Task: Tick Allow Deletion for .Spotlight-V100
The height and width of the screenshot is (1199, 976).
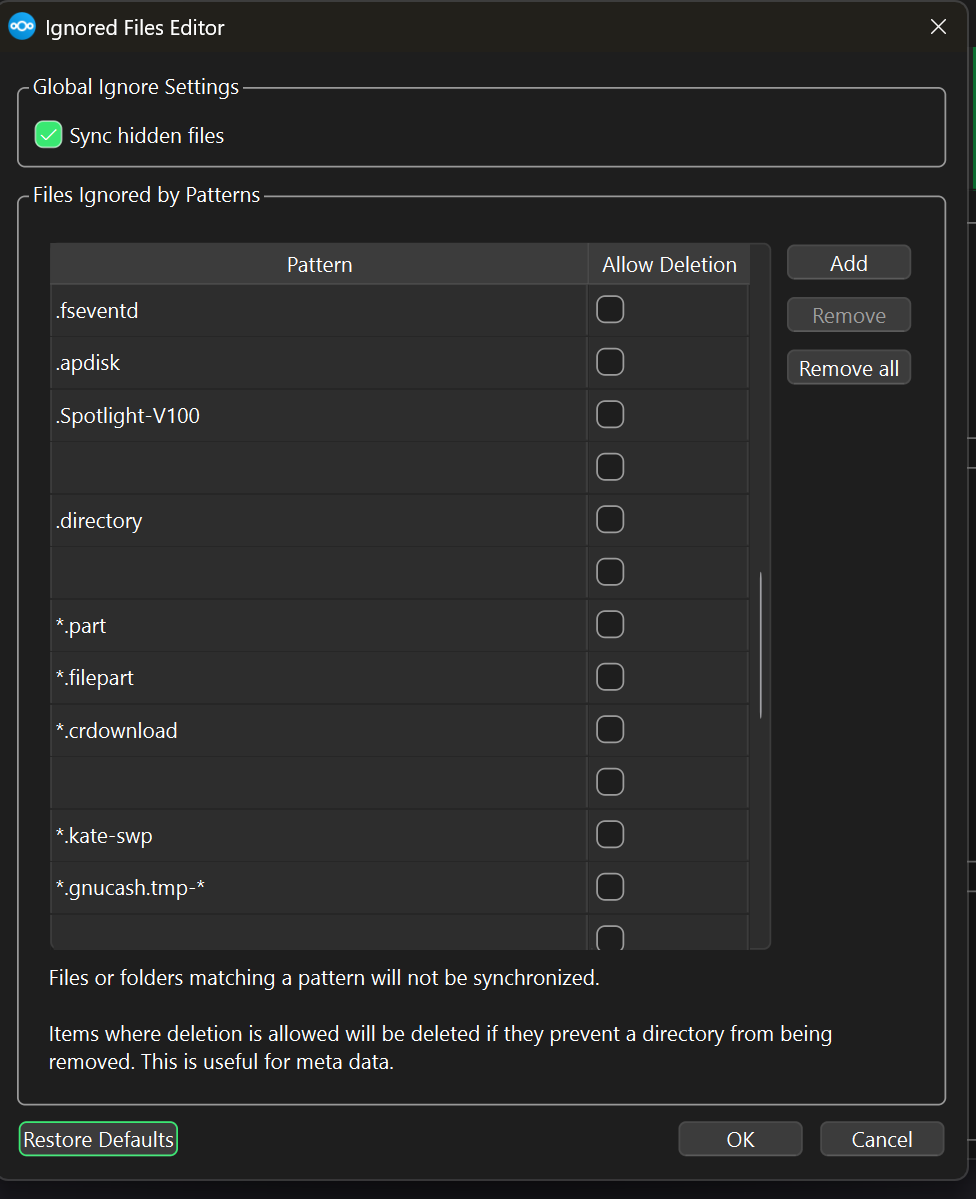Action: (610, 415)
